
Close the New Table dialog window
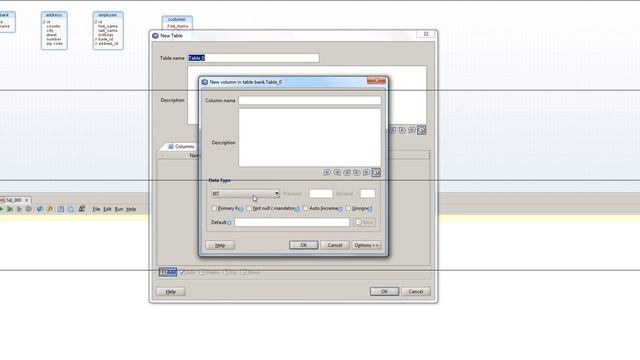[426, 34]
